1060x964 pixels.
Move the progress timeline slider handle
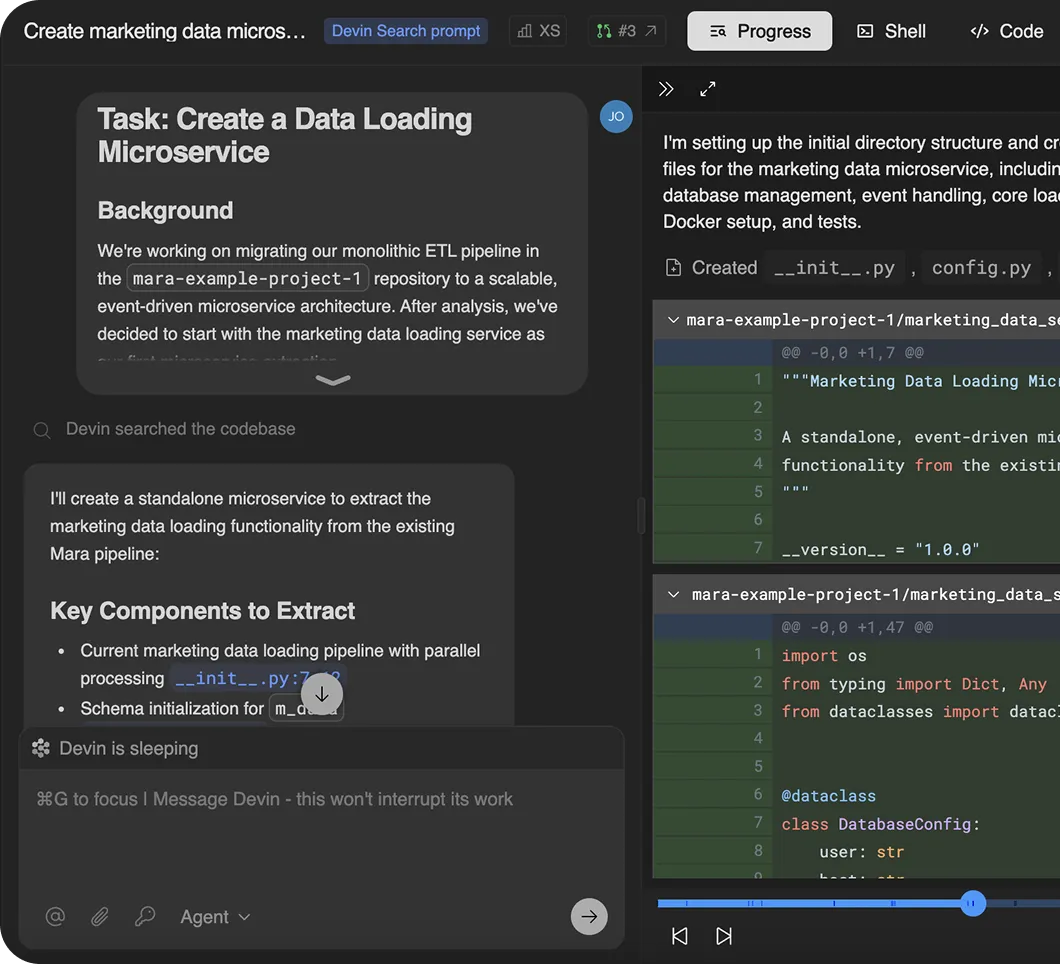[x=973, y=903]
